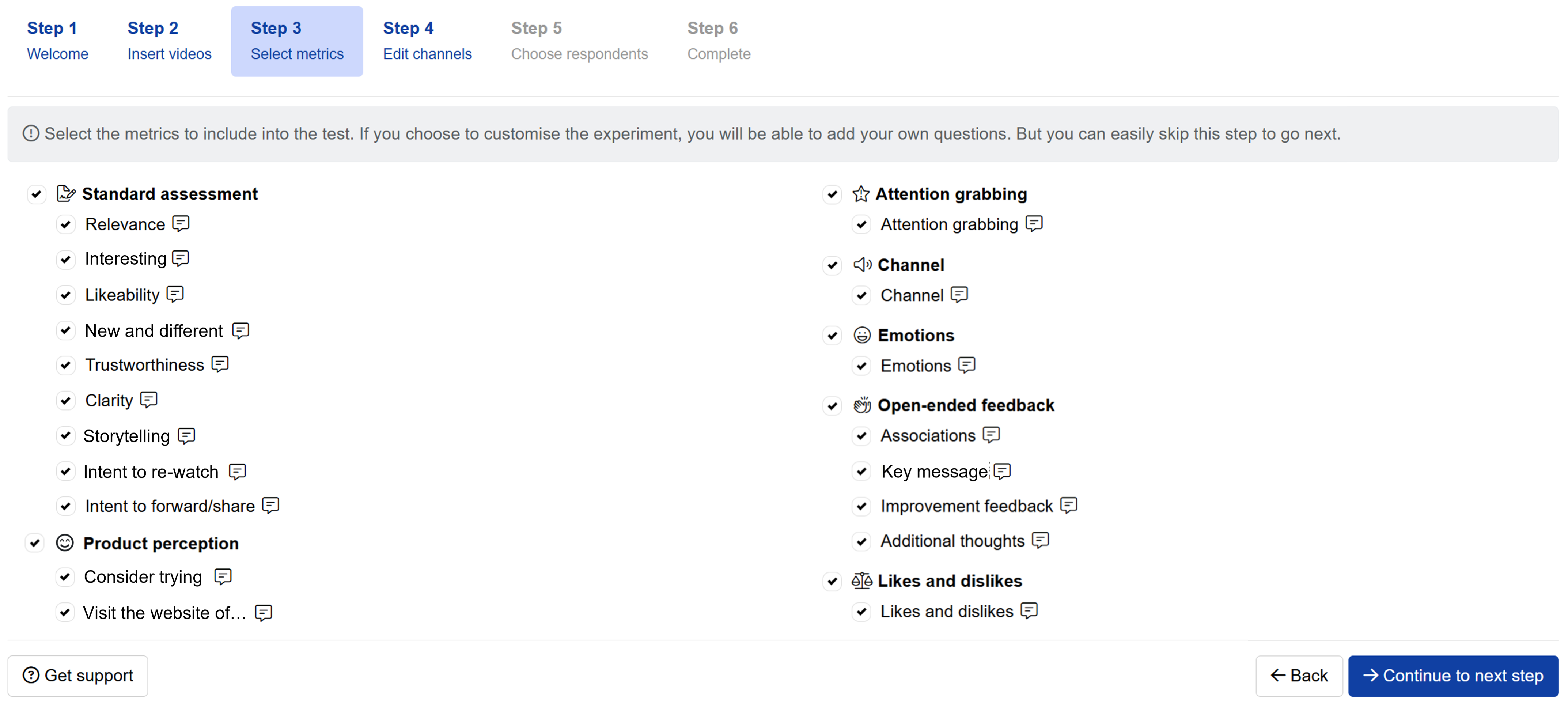This screenshot has width=1568, height=711.
Task: Uncheck the Standard assessment group checkbox
Action: pyautogui.click(x=37, y=194)
